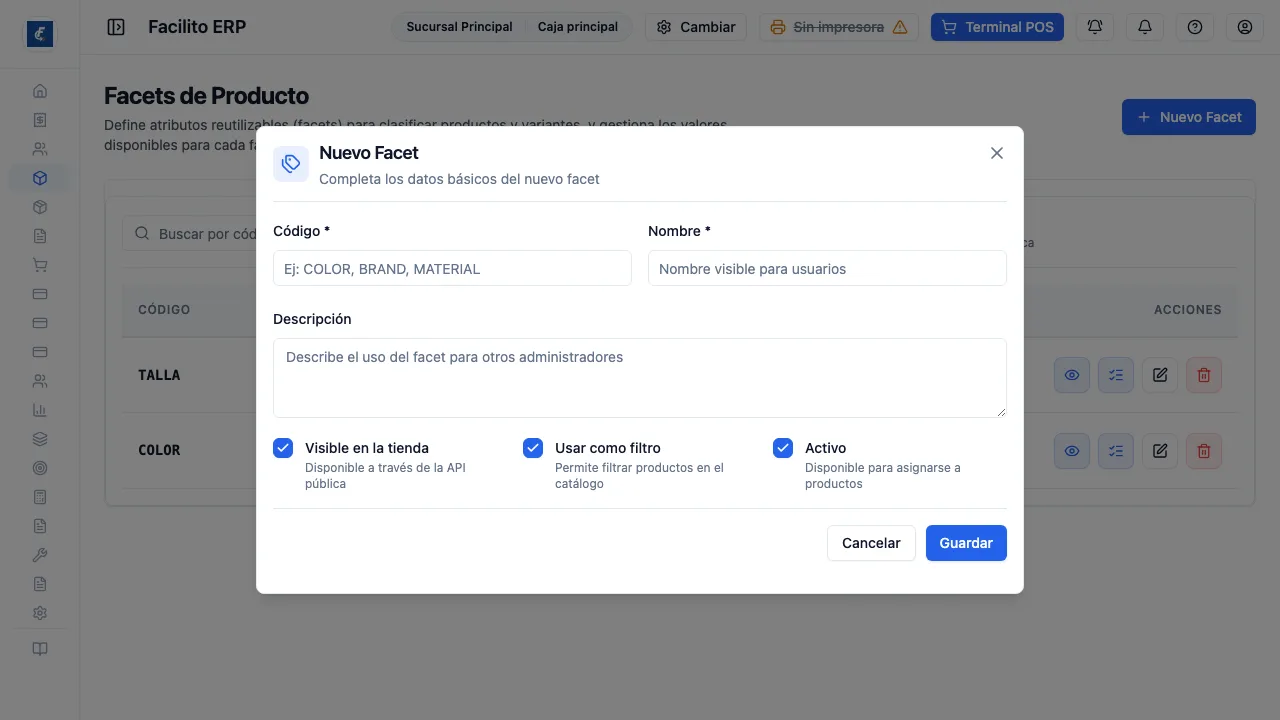Click the Cambiar button in the top bar
Screen dimensions: 1280x720
[x=696, y=27]
